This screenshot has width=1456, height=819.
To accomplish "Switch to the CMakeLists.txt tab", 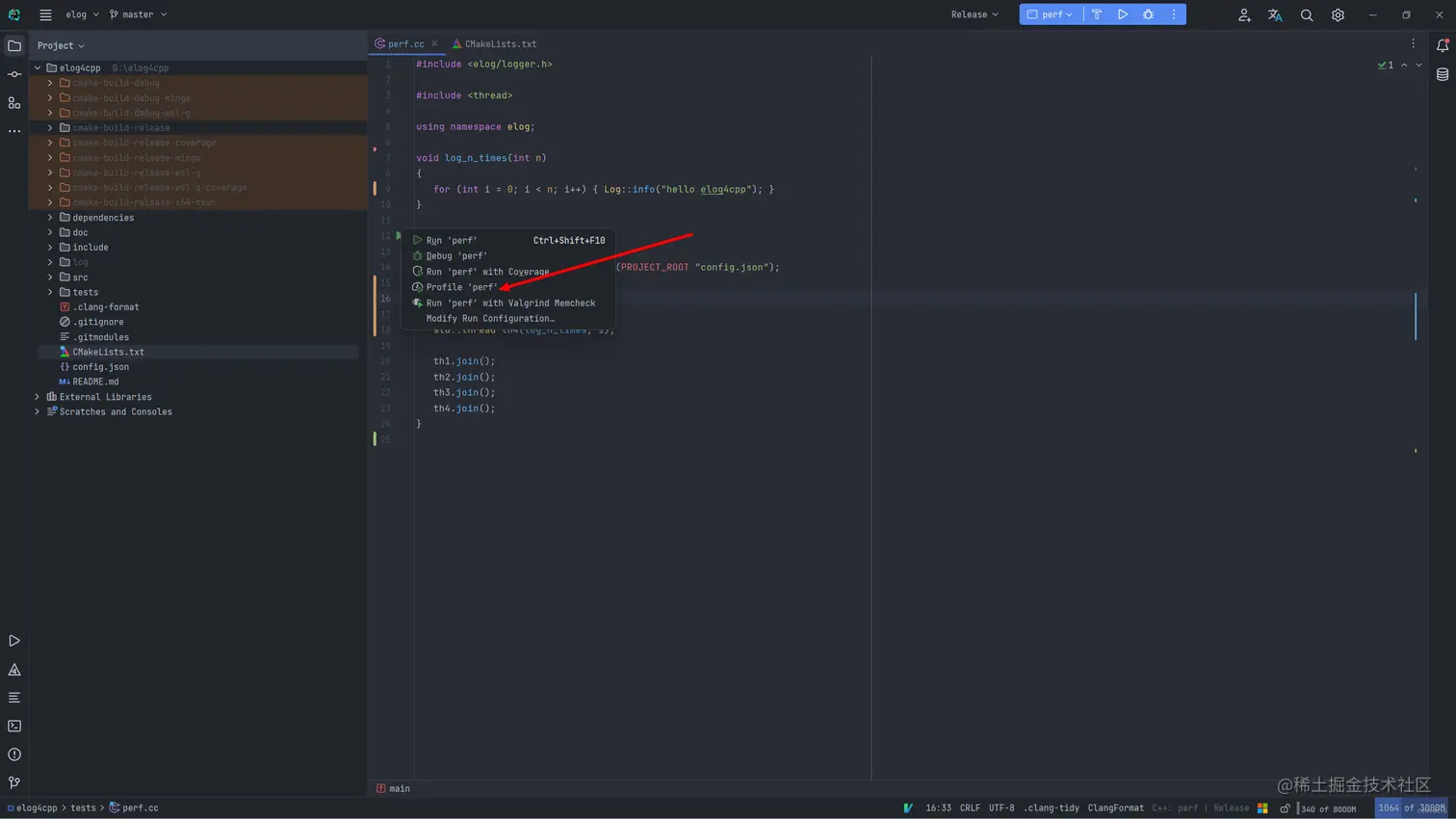I will click(x=494, y=43).
